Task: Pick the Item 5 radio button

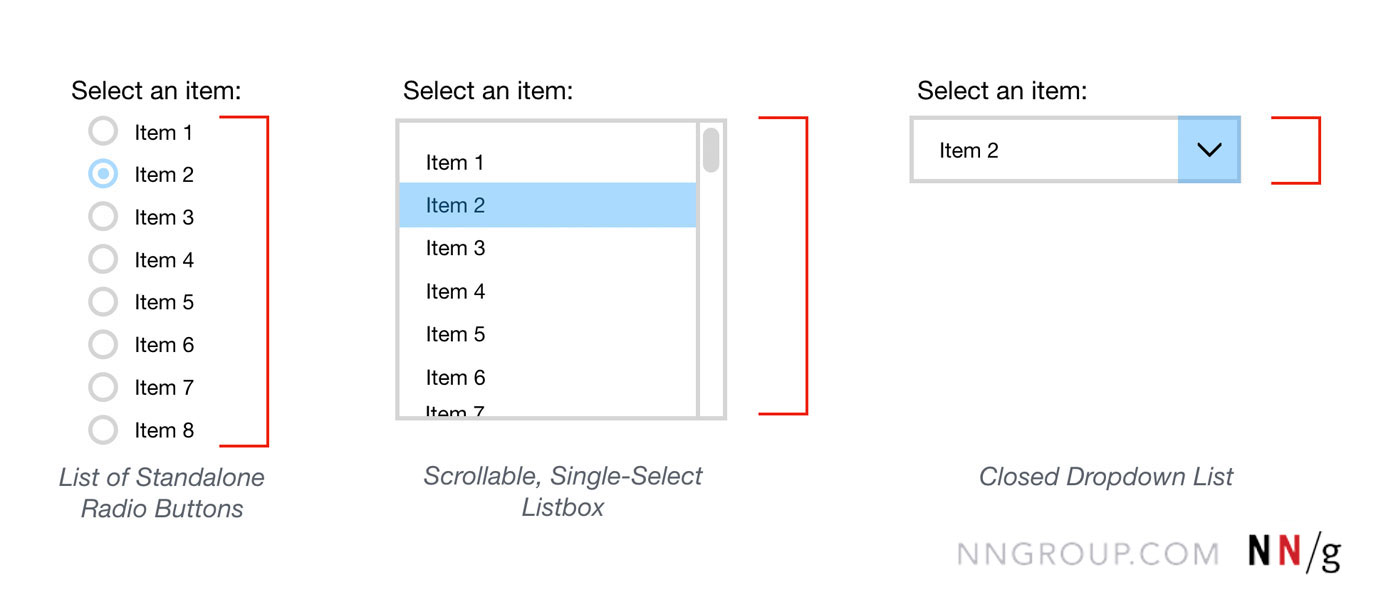Action: tap(103, 302)
